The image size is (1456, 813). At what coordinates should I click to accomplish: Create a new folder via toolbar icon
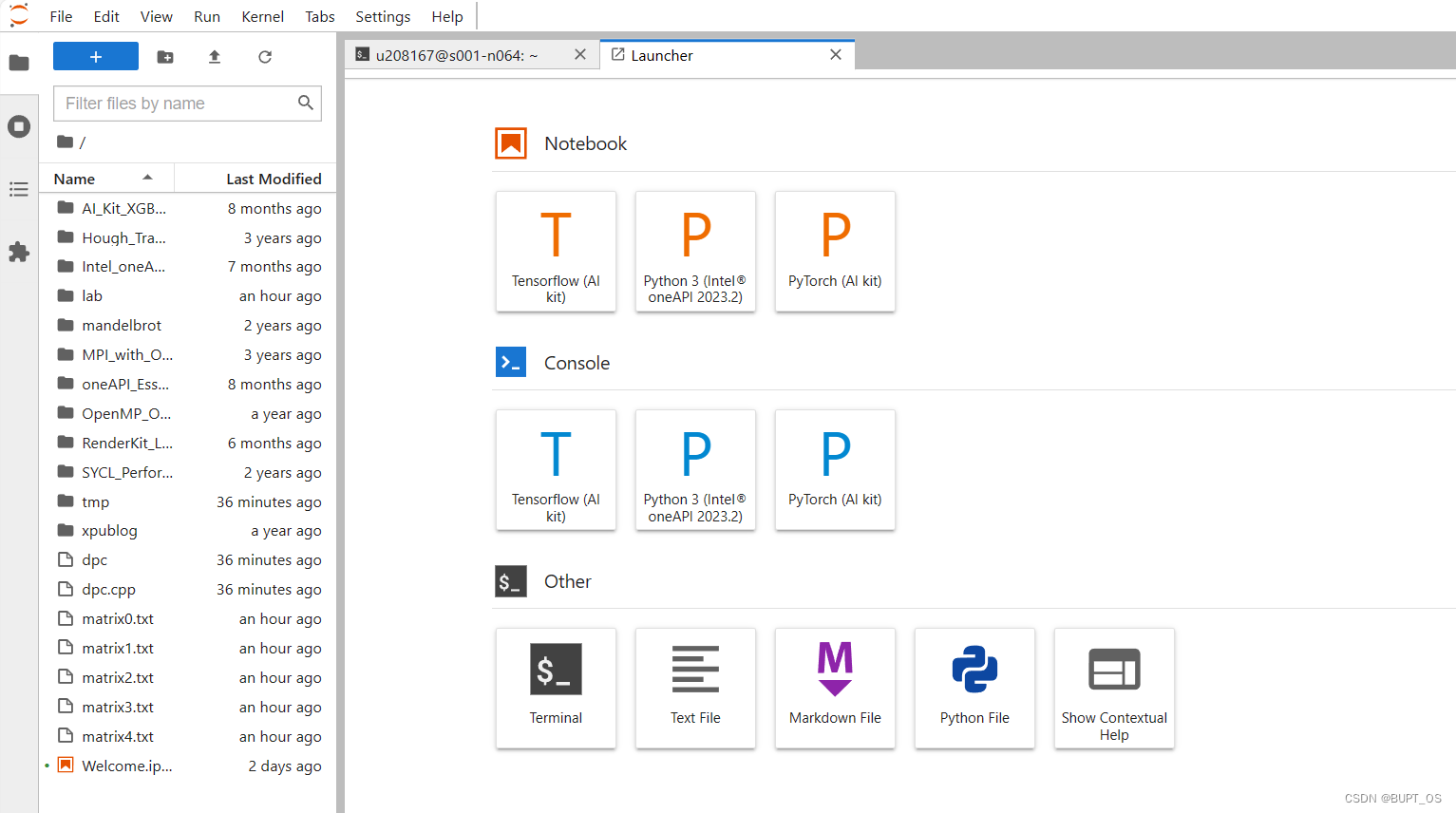pos(165,57)
